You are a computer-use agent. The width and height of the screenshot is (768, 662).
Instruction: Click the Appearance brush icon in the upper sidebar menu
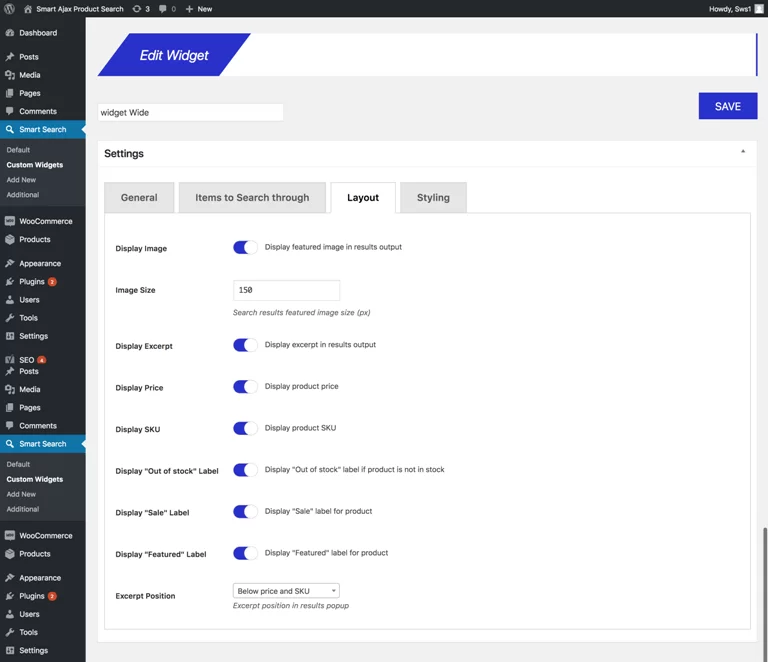click(x=10, y=263)
